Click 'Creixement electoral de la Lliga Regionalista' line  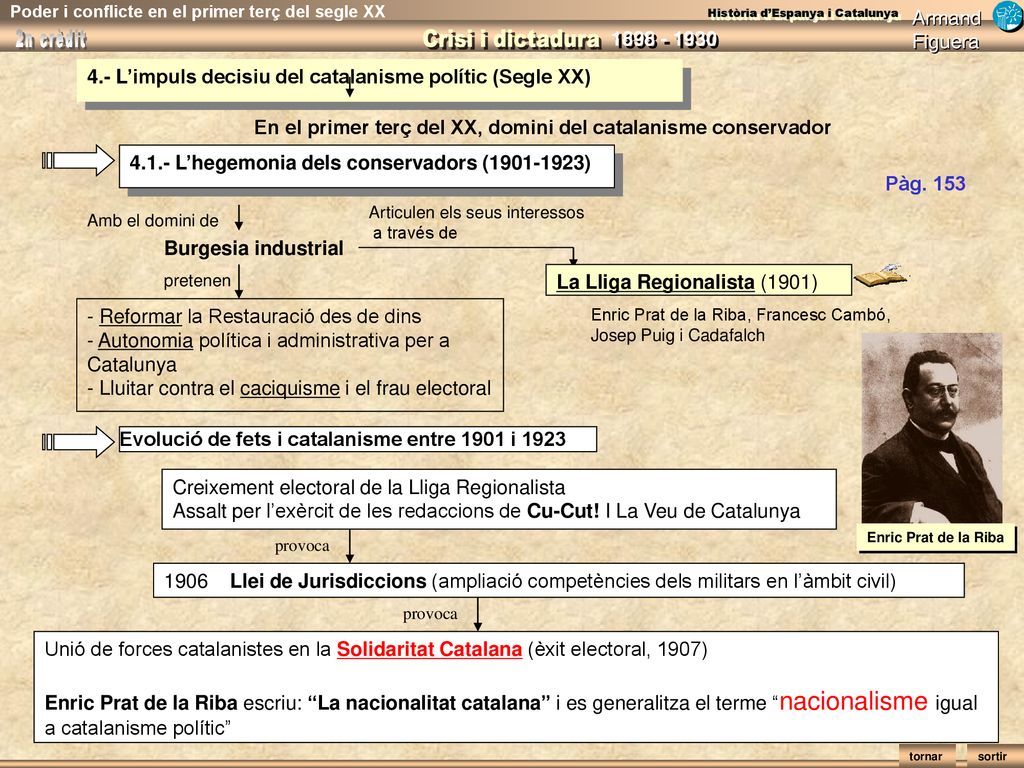(x=369, y=487)
